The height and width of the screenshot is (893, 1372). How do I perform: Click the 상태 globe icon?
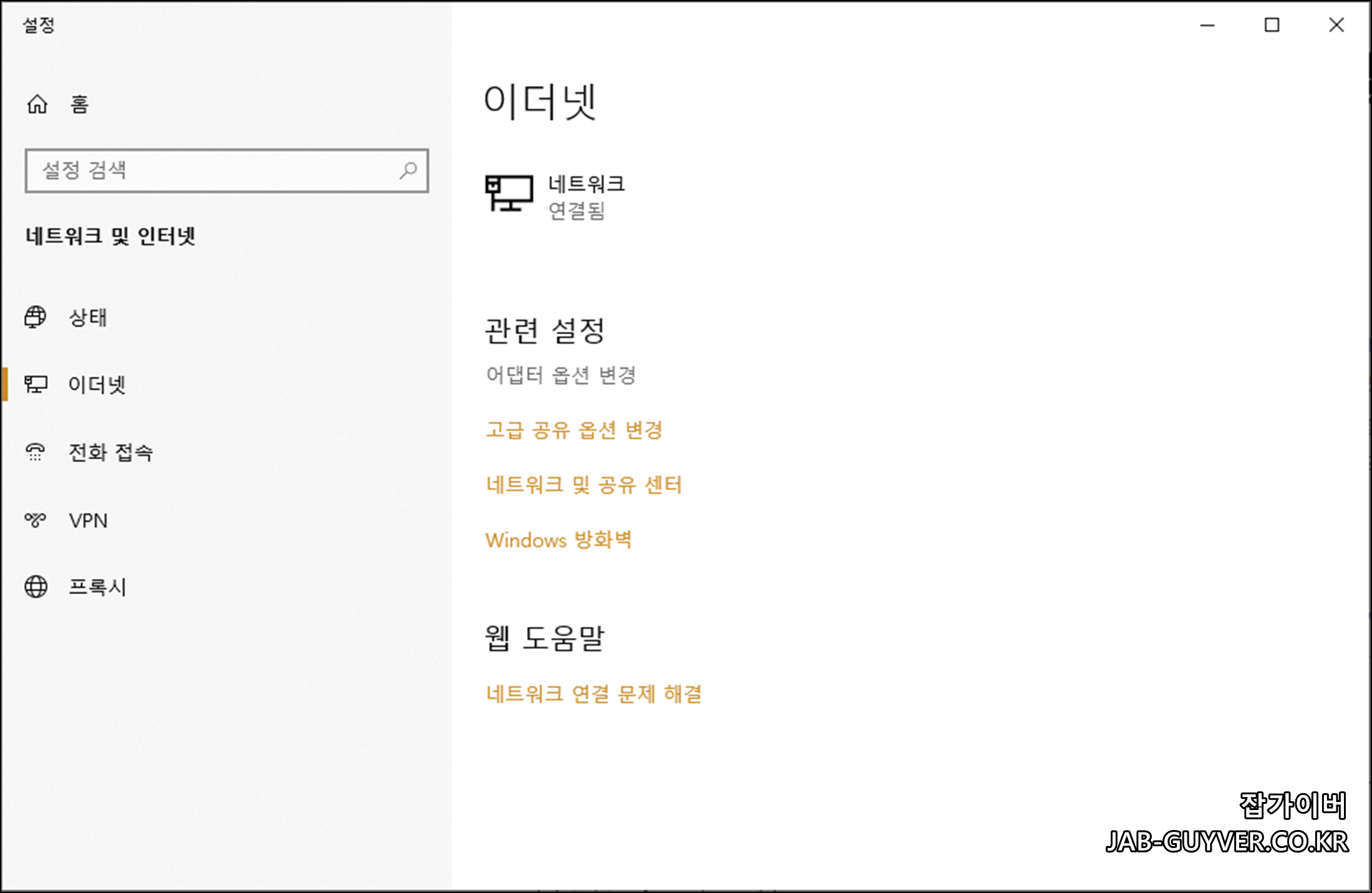36,317
